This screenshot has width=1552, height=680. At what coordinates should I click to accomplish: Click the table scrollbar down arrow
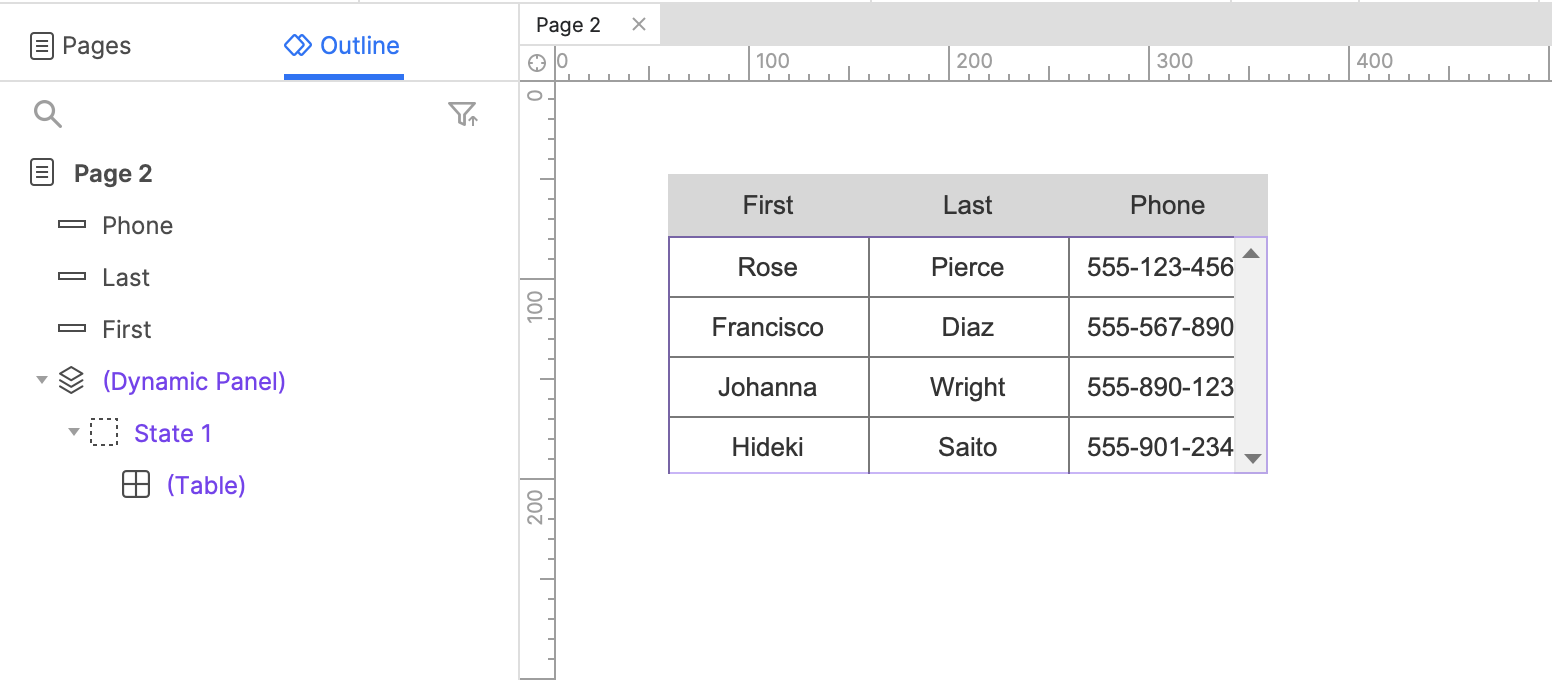[1251, 459]
